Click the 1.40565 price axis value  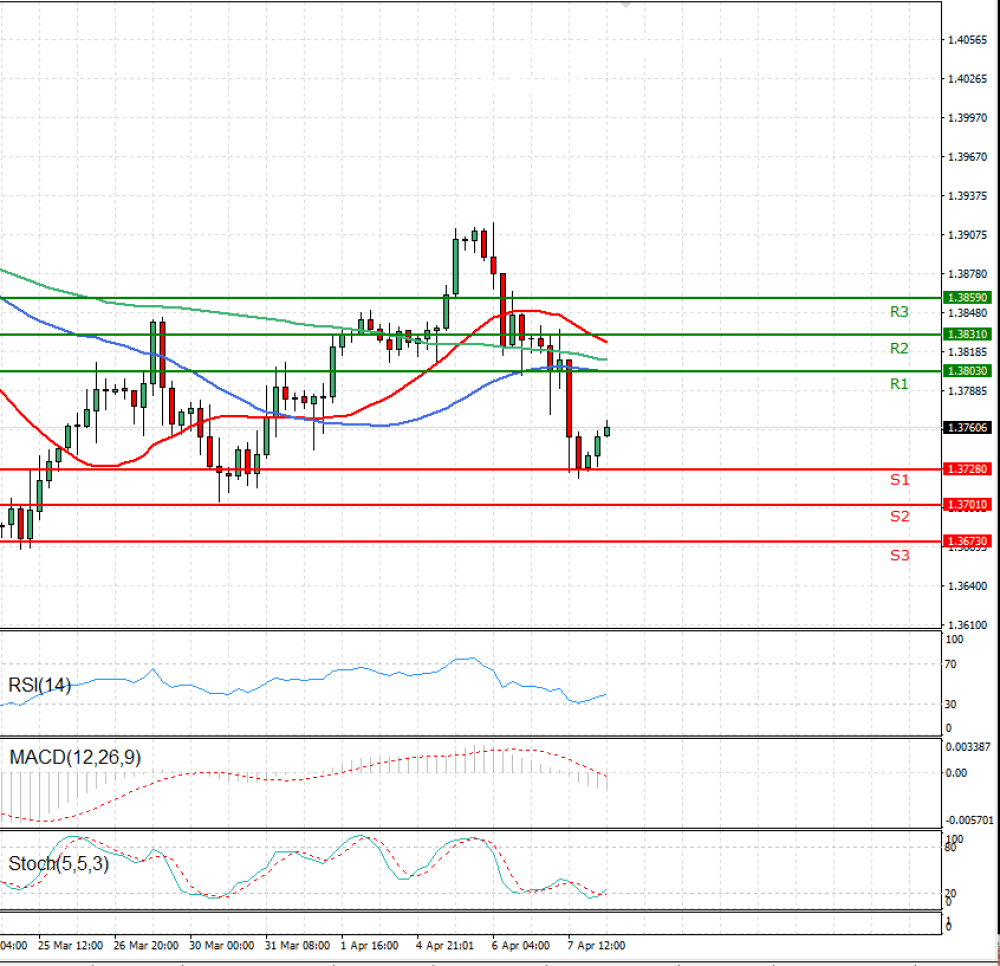967,40
